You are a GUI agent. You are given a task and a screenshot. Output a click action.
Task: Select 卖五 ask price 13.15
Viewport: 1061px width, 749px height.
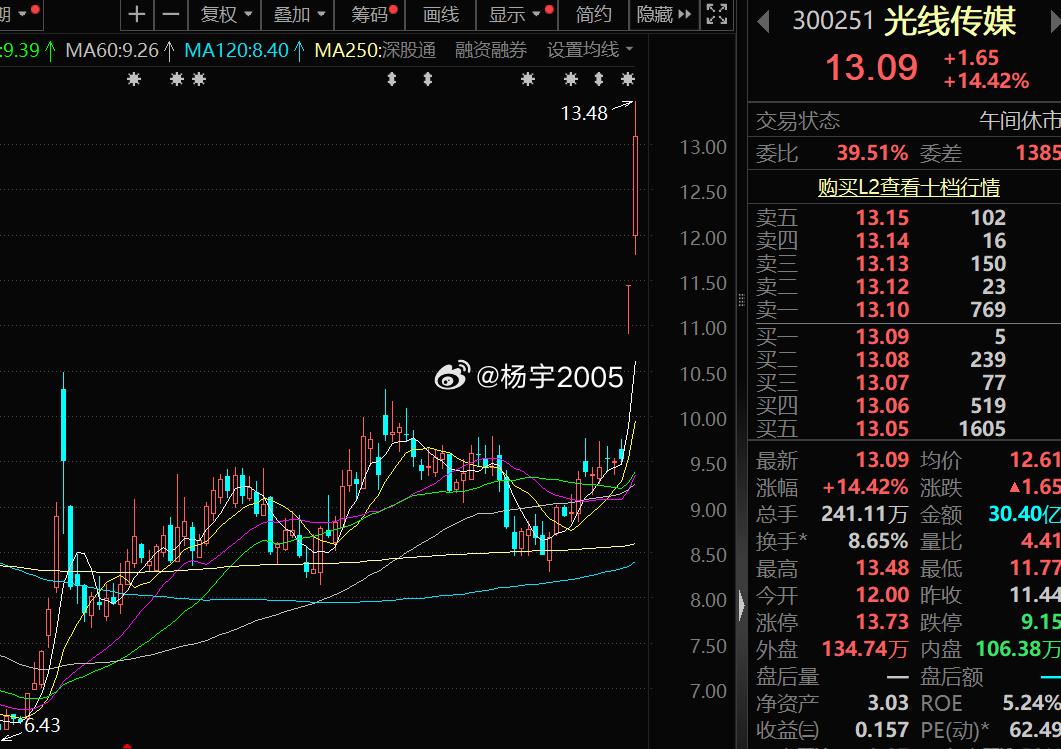pyautogui.click(x=882, y=218)
